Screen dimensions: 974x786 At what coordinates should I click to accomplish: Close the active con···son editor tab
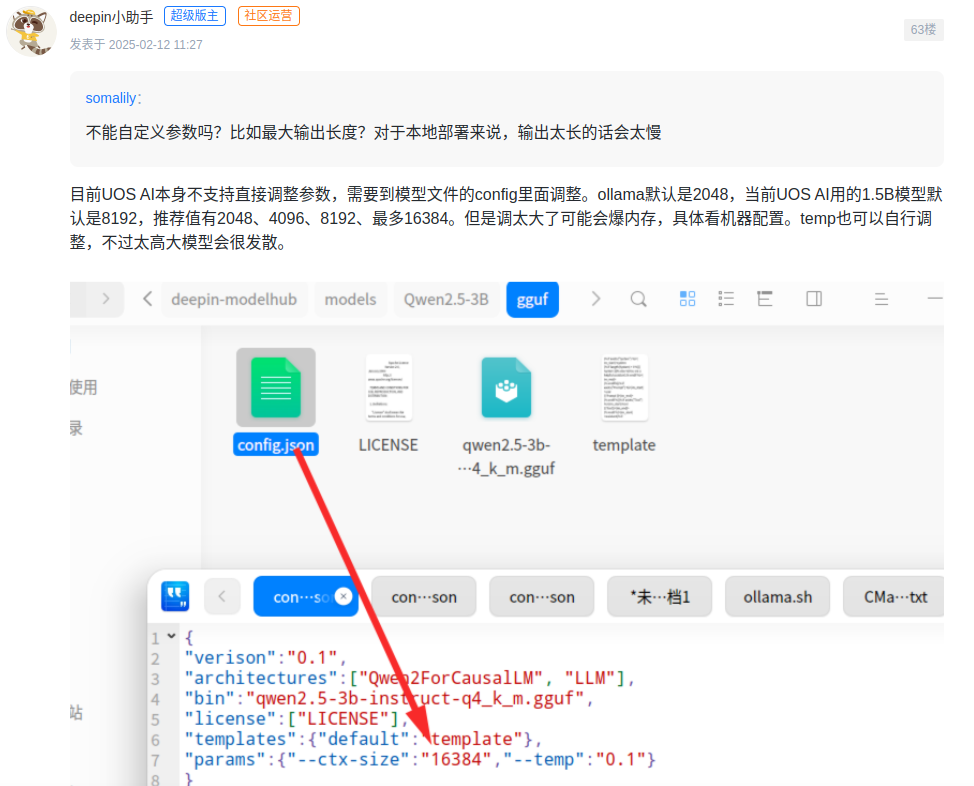click(343, 596)
